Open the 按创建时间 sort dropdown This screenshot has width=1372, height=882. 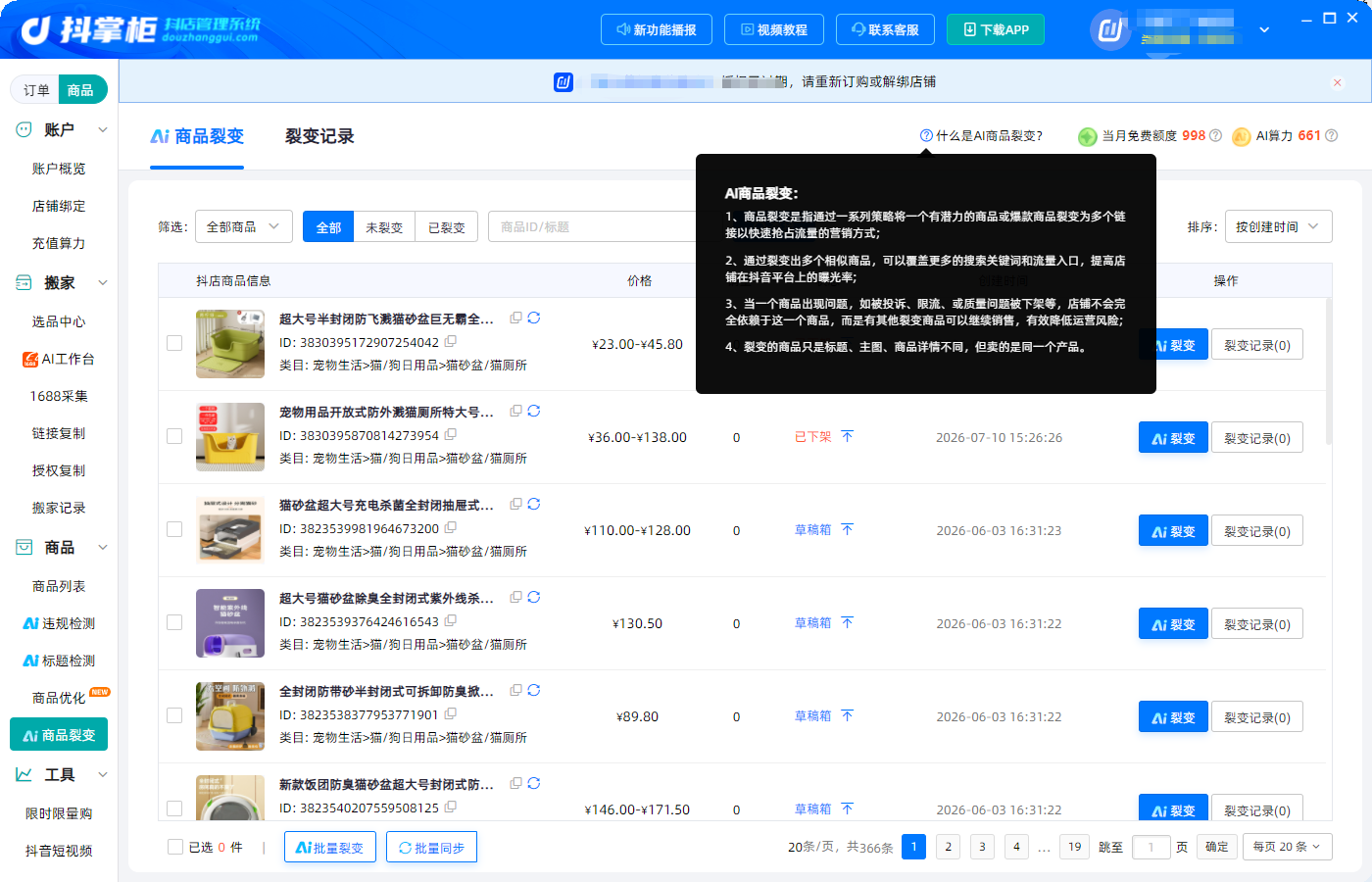1278,226
